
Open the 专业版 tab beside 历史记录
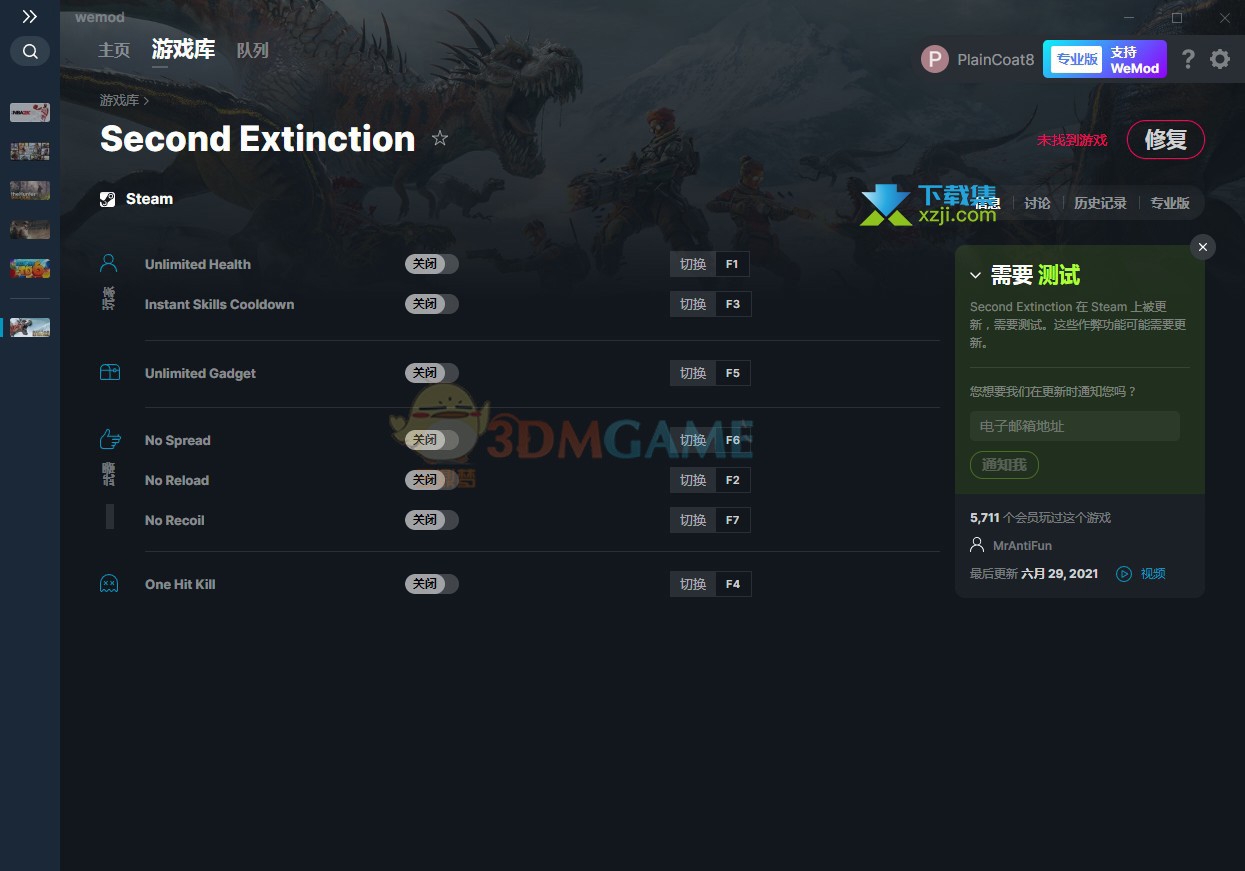click(x=1170, y=203)
